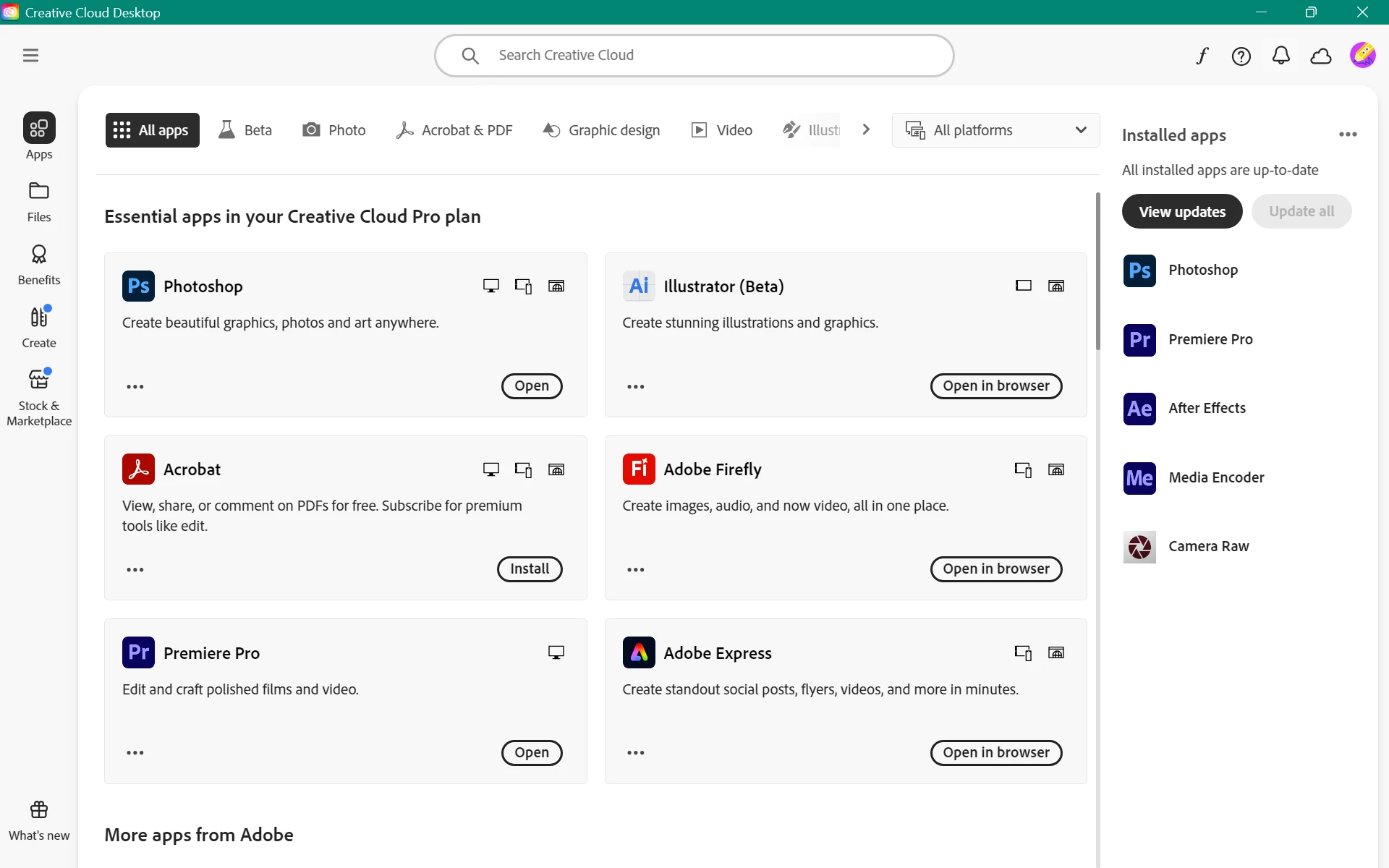The width and height of the screenshot is (1389, 868).
Task: Click the help question mark icon
Action: coord(1241,56)
